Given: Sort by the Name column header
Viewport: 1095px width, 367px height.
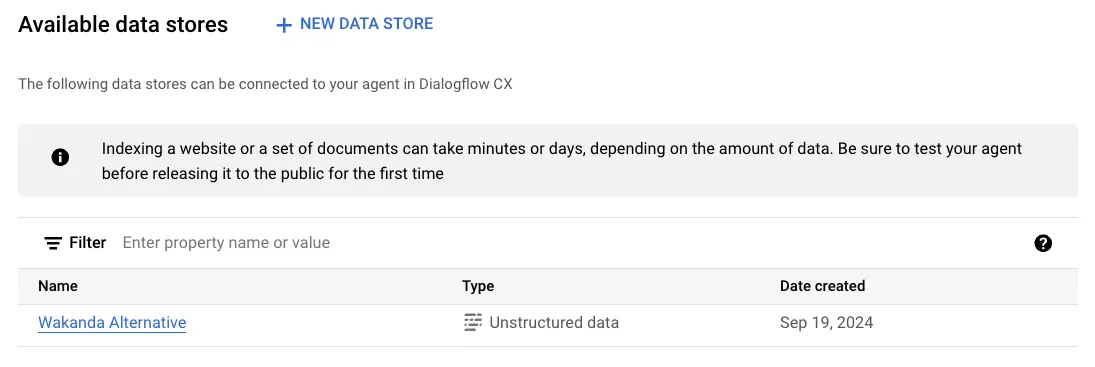Looking at the screenshot, I should [58, 286].
